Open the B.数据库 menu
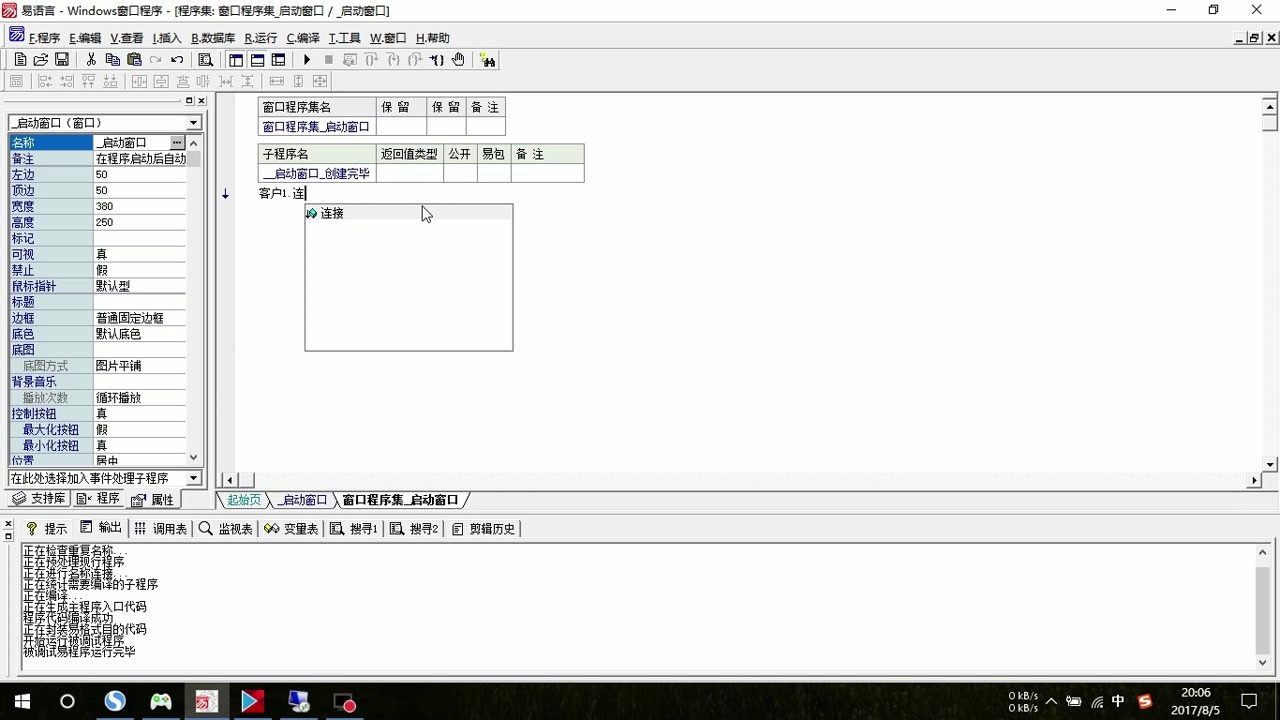 213,38
